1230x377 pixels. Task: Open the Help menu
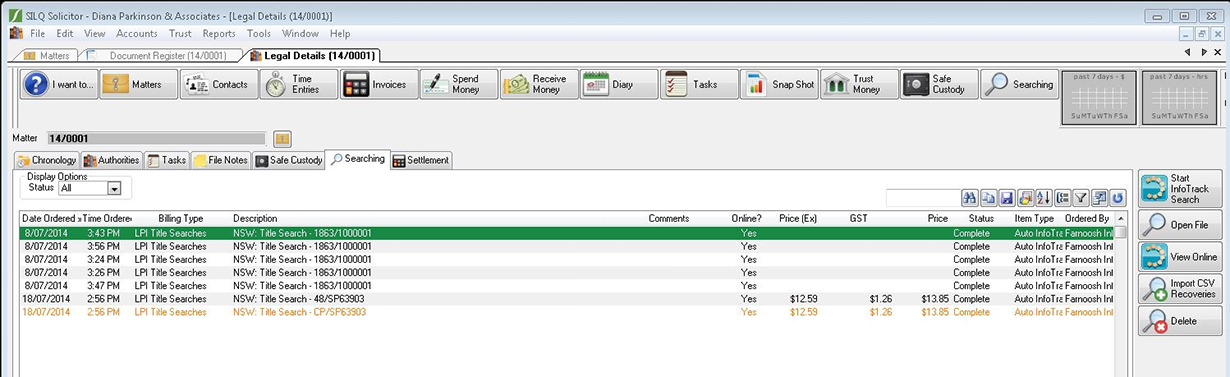[340, 34]
